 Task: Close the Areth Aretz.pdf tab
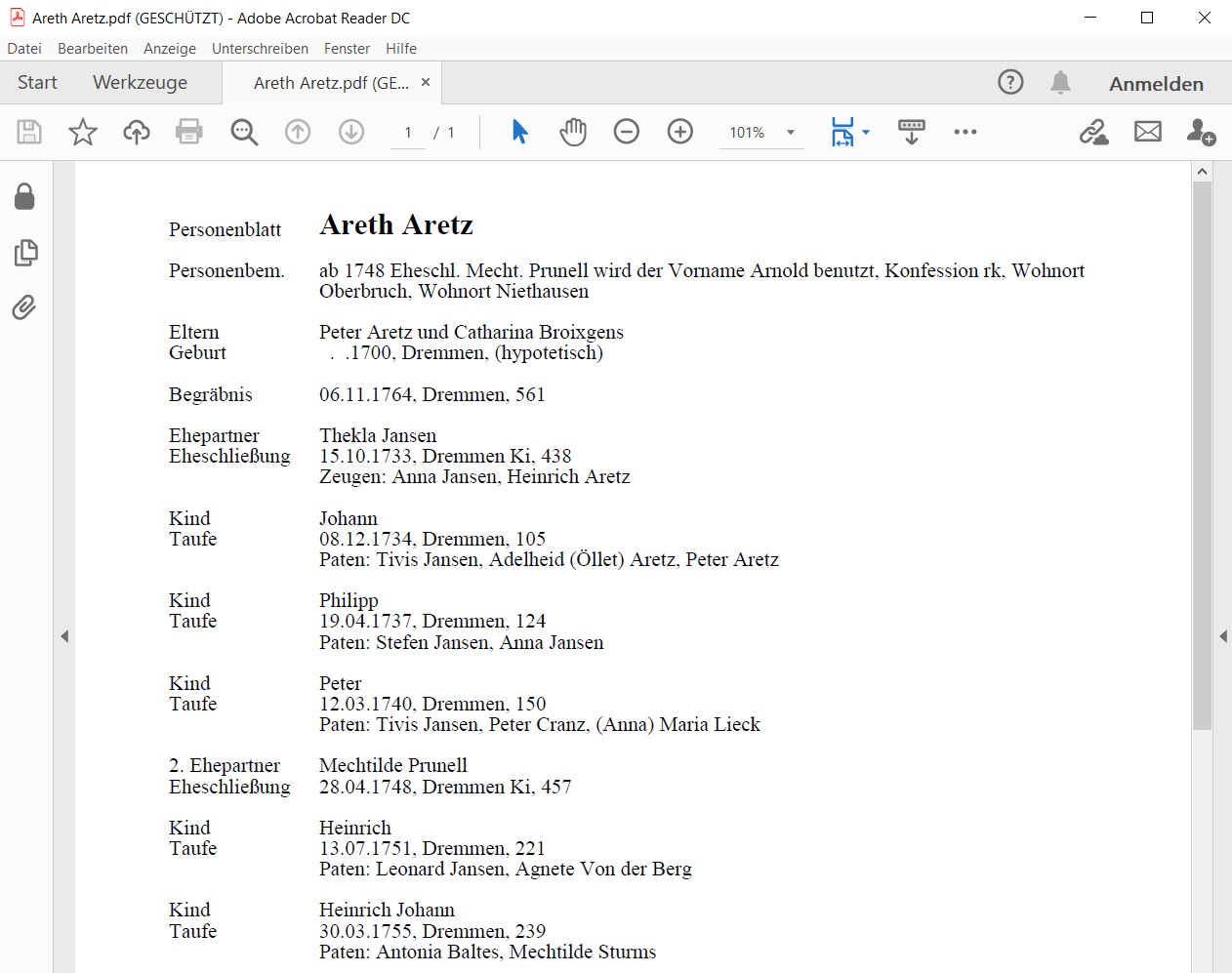point(426,83)
